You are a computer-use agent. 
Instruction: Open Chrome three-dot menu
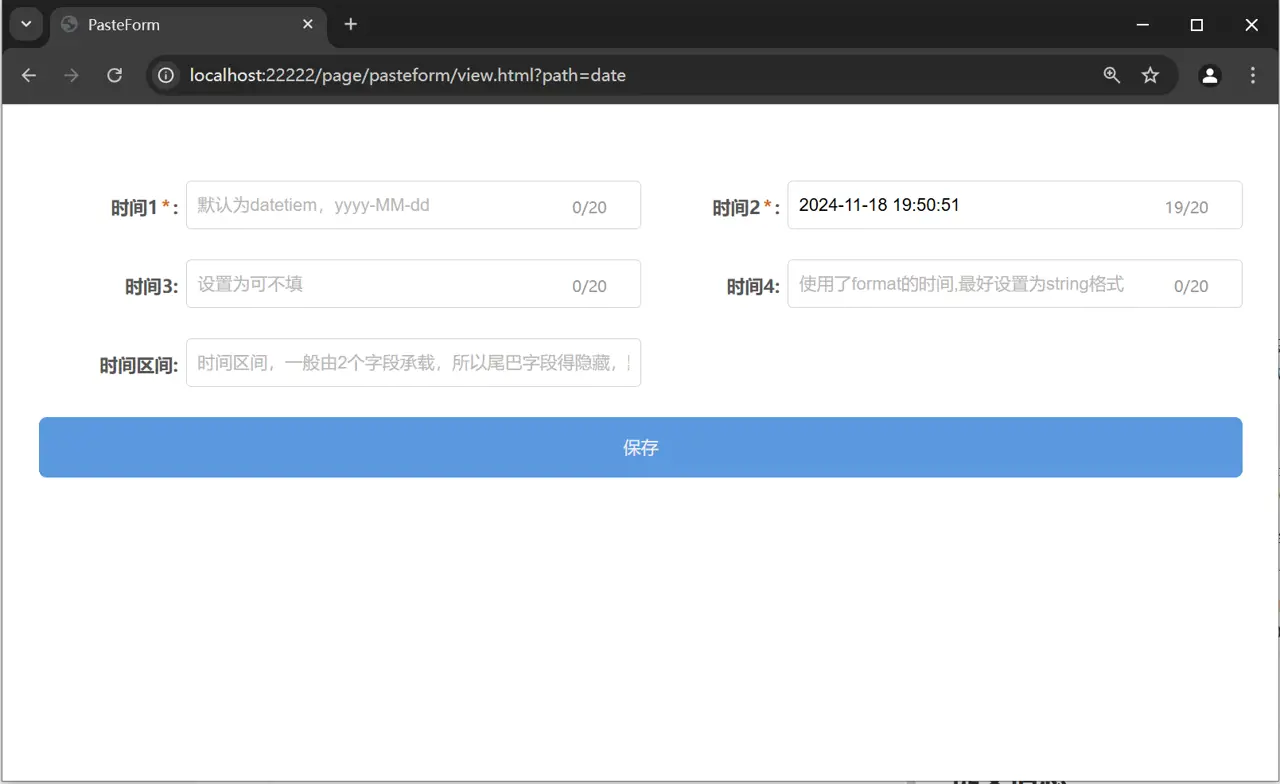coord(1253,75)
